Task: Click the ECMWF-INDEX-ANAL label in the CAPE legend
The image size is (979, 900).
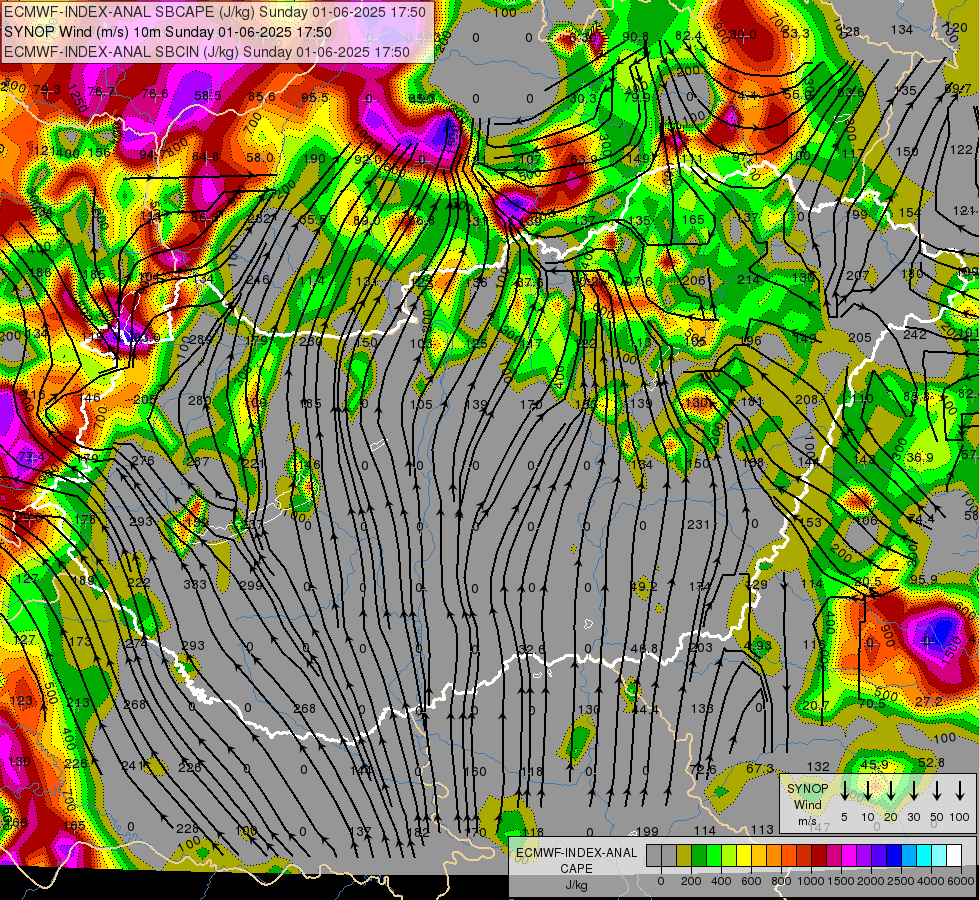Action: coord(576,853)
